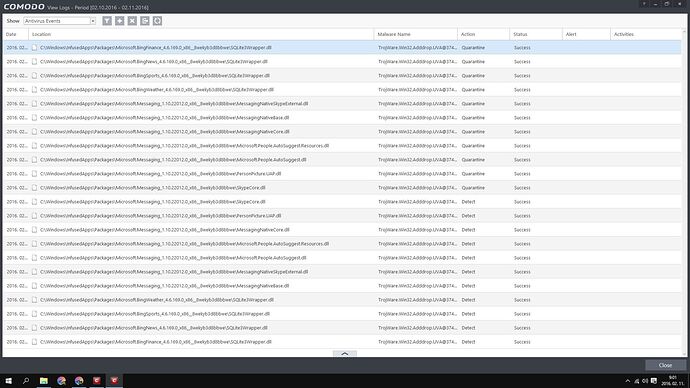Click file icon of quarantined BingFinance SQLite3Wrapper row
The image size is (690, 388).
point(34,48)
